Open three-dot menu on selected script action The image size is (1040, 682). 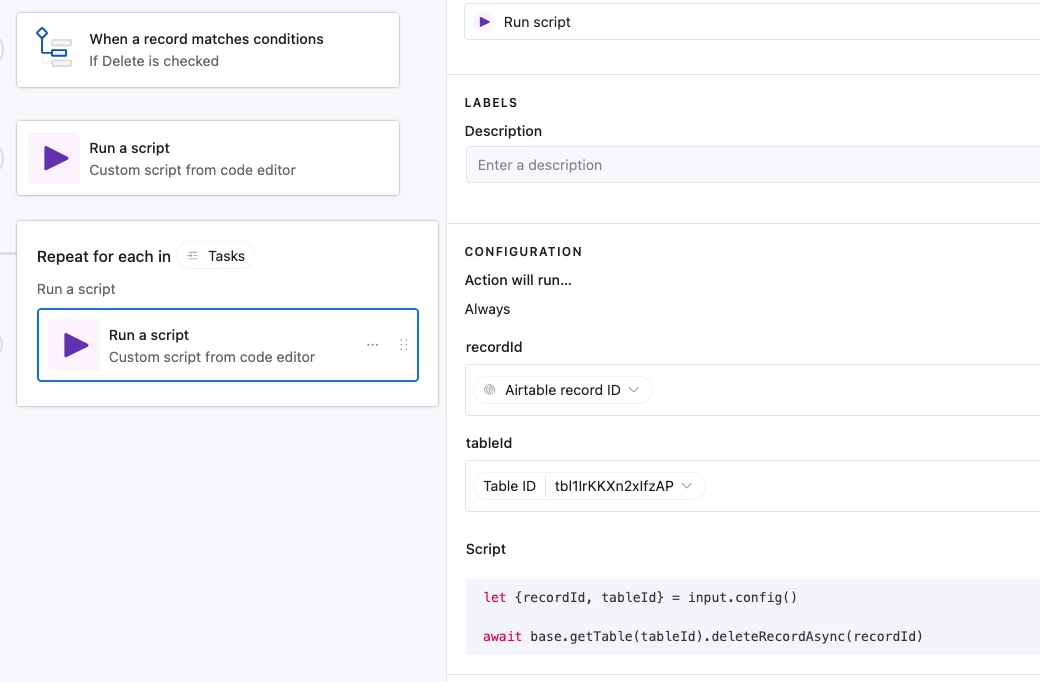point(373,345)
